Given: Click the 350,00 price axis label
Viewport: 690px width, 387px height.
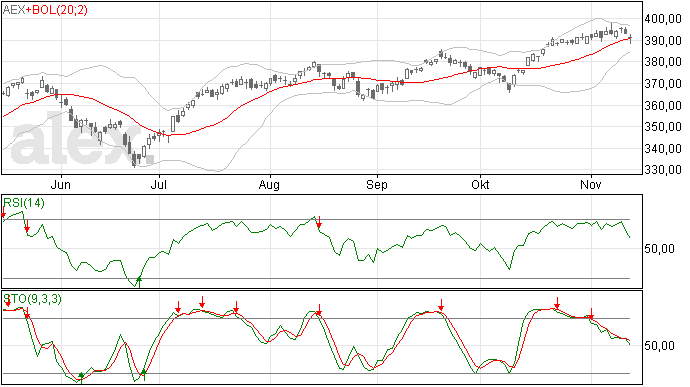Looking at the screenshot, I should coord(663,127).
